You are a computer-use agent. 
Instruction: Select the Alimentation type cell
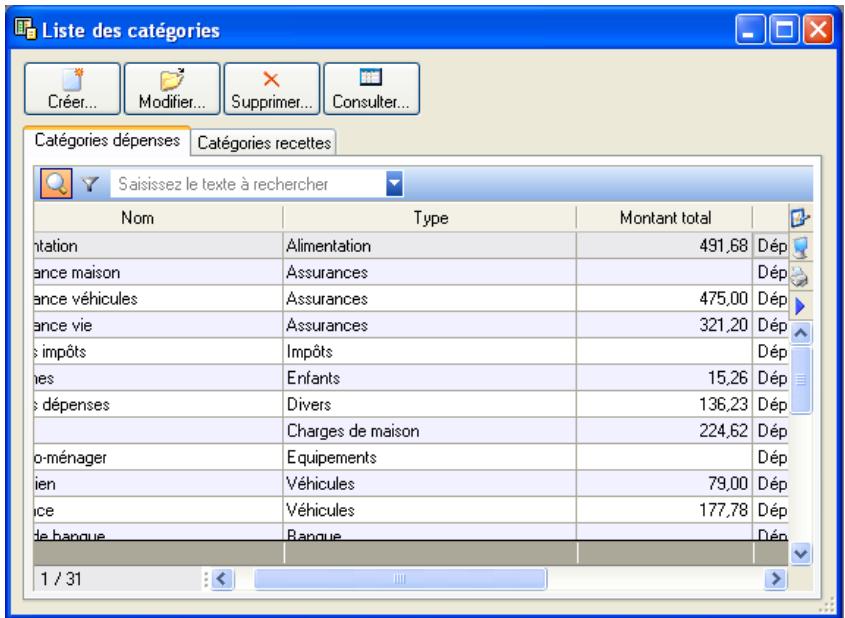tap(430, 246)
